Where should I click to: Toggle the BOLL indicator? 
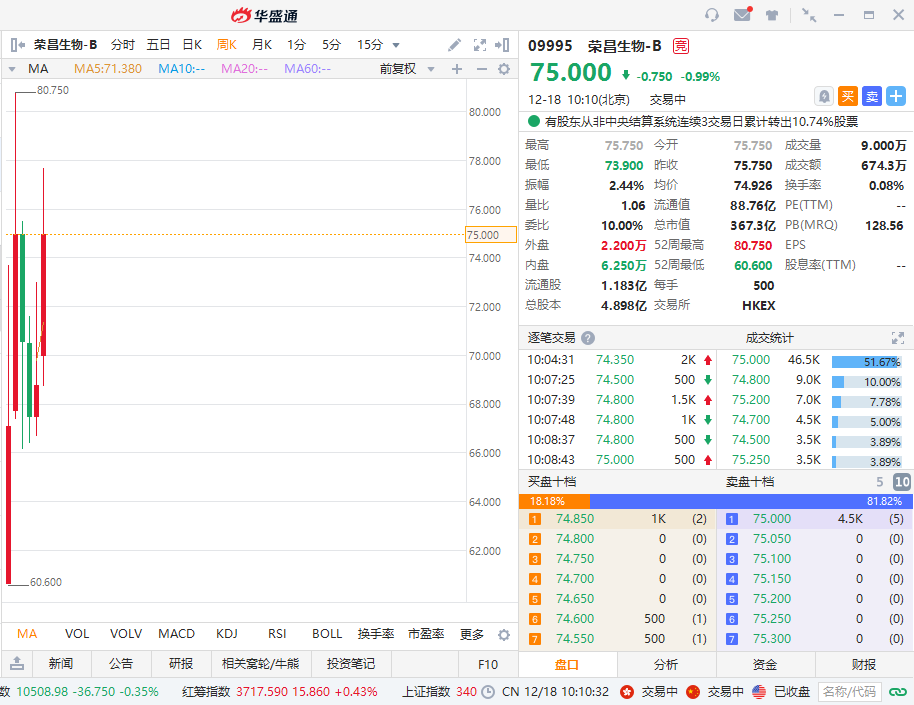pos(327,634)
